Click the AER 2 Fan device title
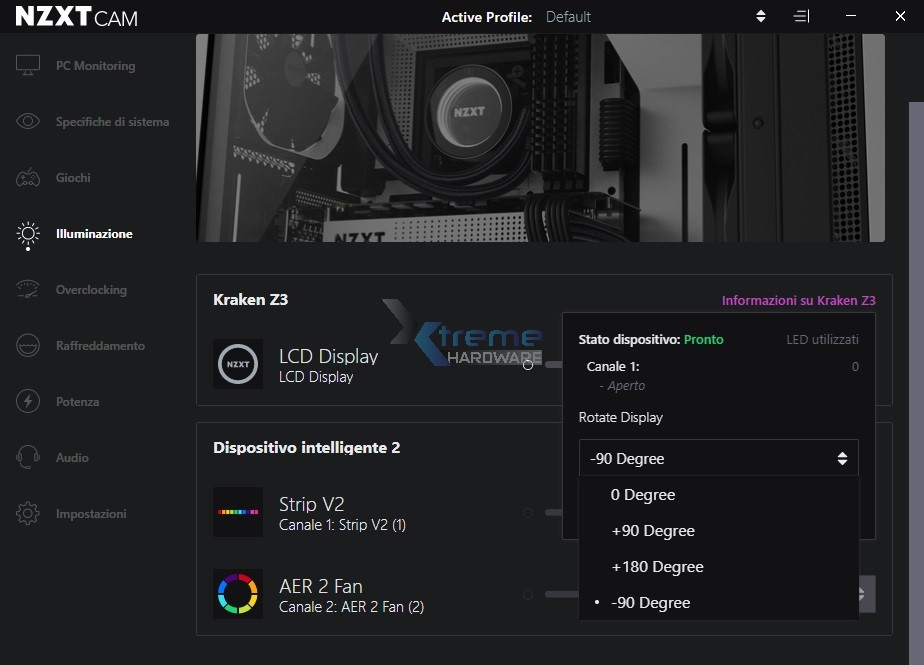The image size is (924, 665). click(321, 586)
